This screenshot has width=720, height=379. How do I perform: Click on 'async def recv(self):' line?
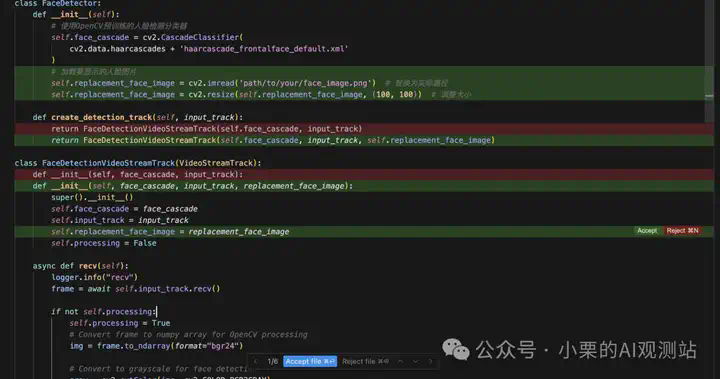(x=80, y=266)
